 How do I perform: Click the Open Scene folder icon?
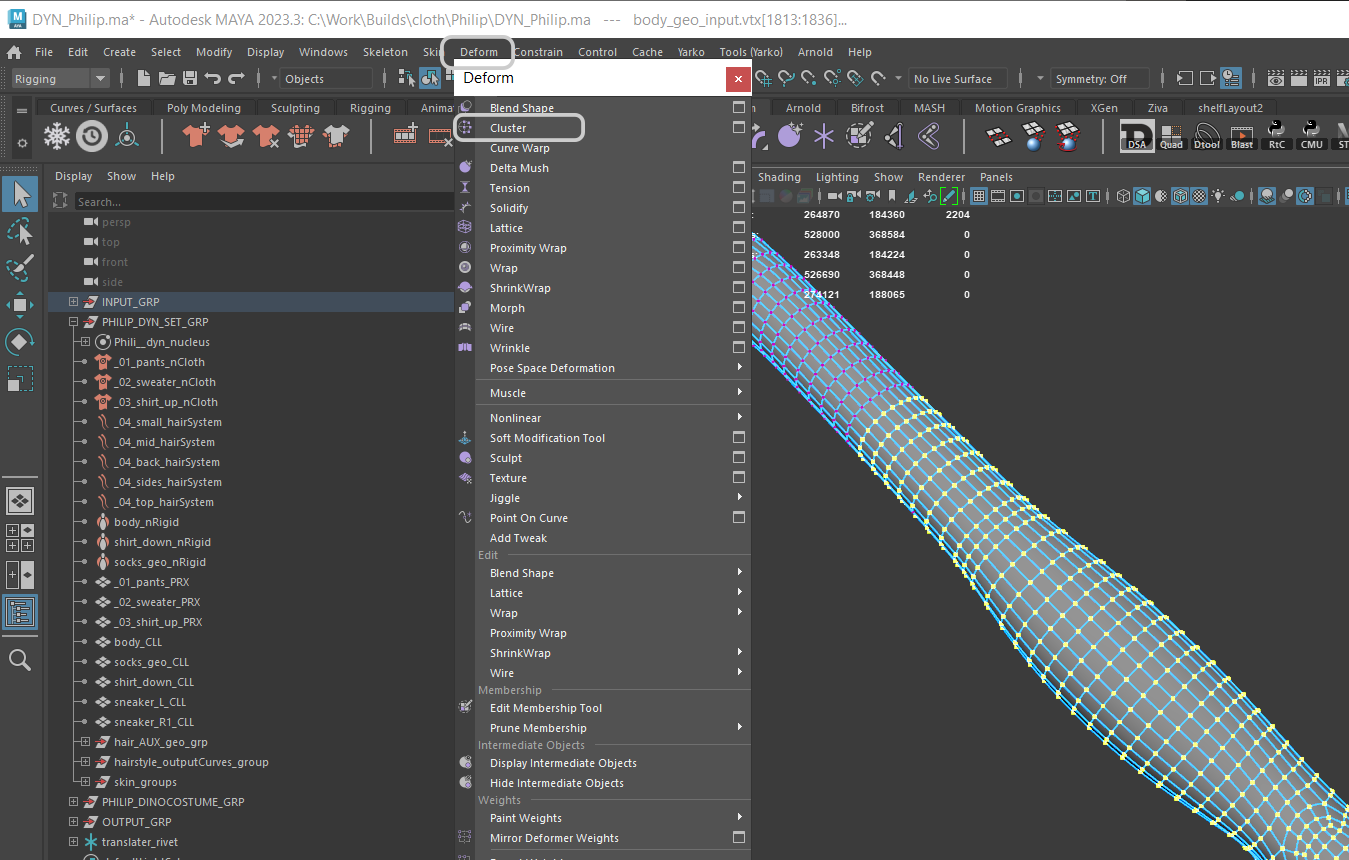click(x=167, y=78)
